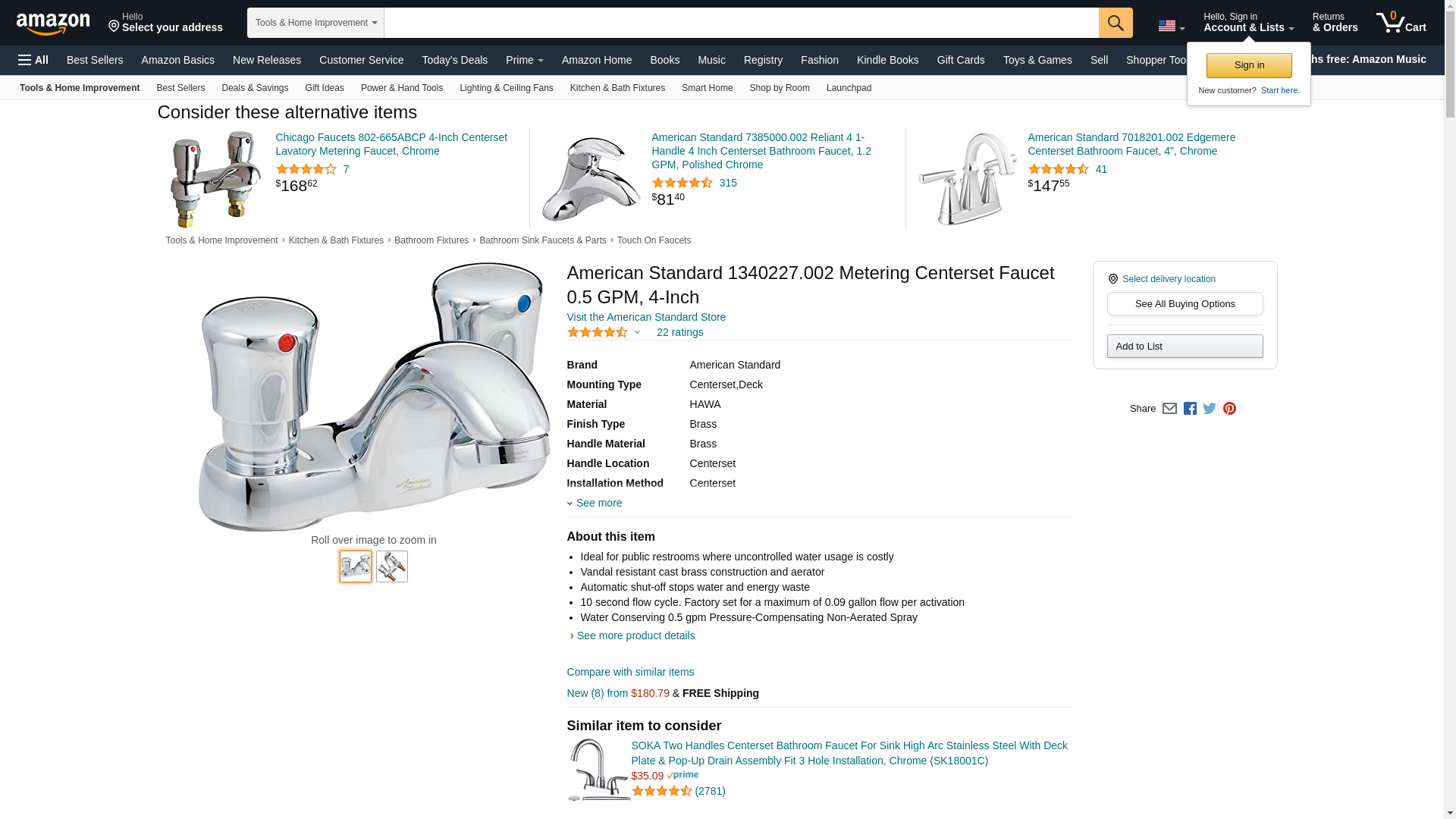This screenshot has height=819, width=1456.
Task: Share product via email icon
Action: point(1169,409)
